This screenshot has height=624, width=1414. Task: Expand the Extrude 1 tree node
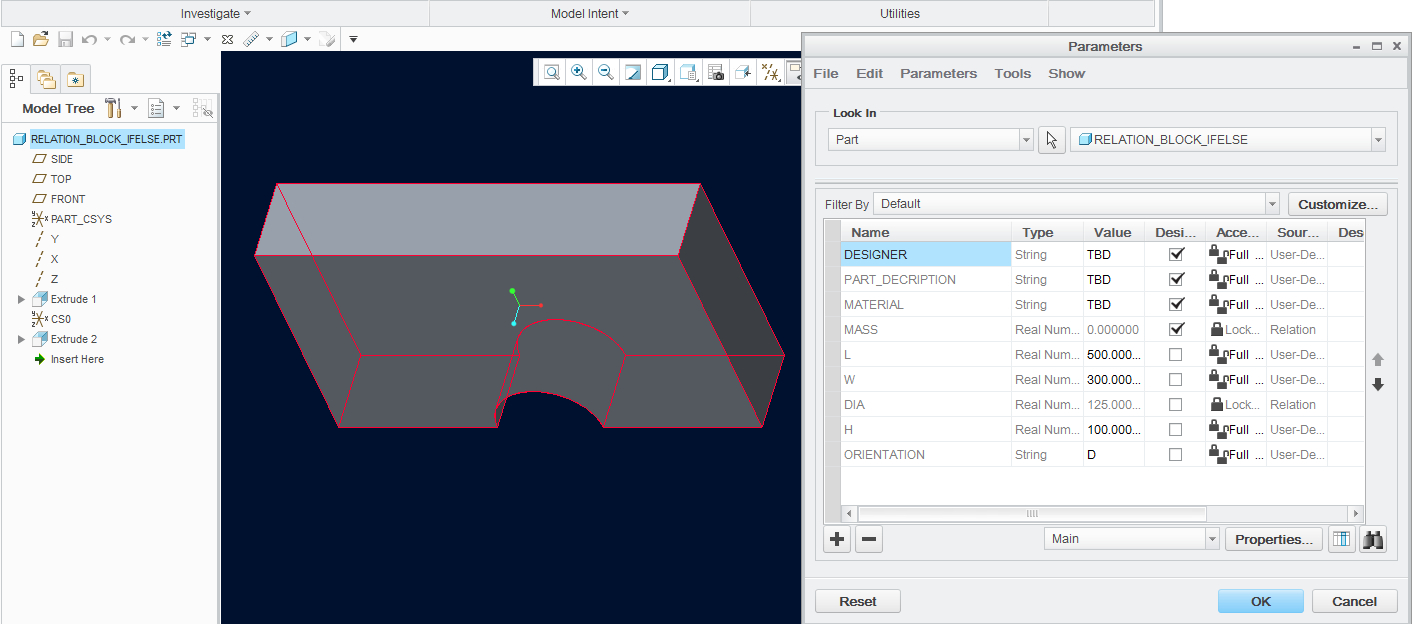(x=21, y=298)
